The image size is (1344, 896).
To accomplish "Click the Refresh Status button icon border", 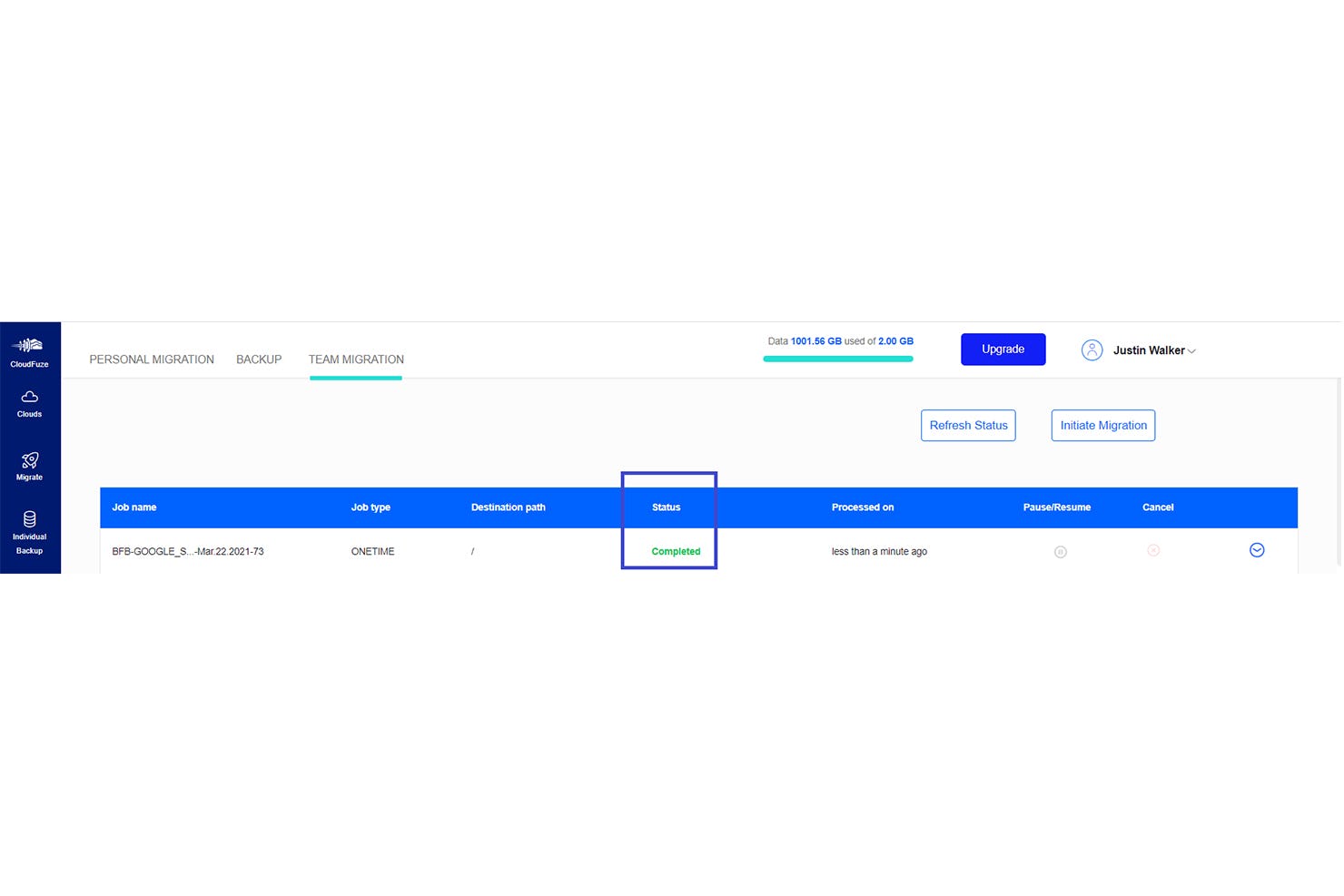I will pyautogui.click(x=968, y=425).
